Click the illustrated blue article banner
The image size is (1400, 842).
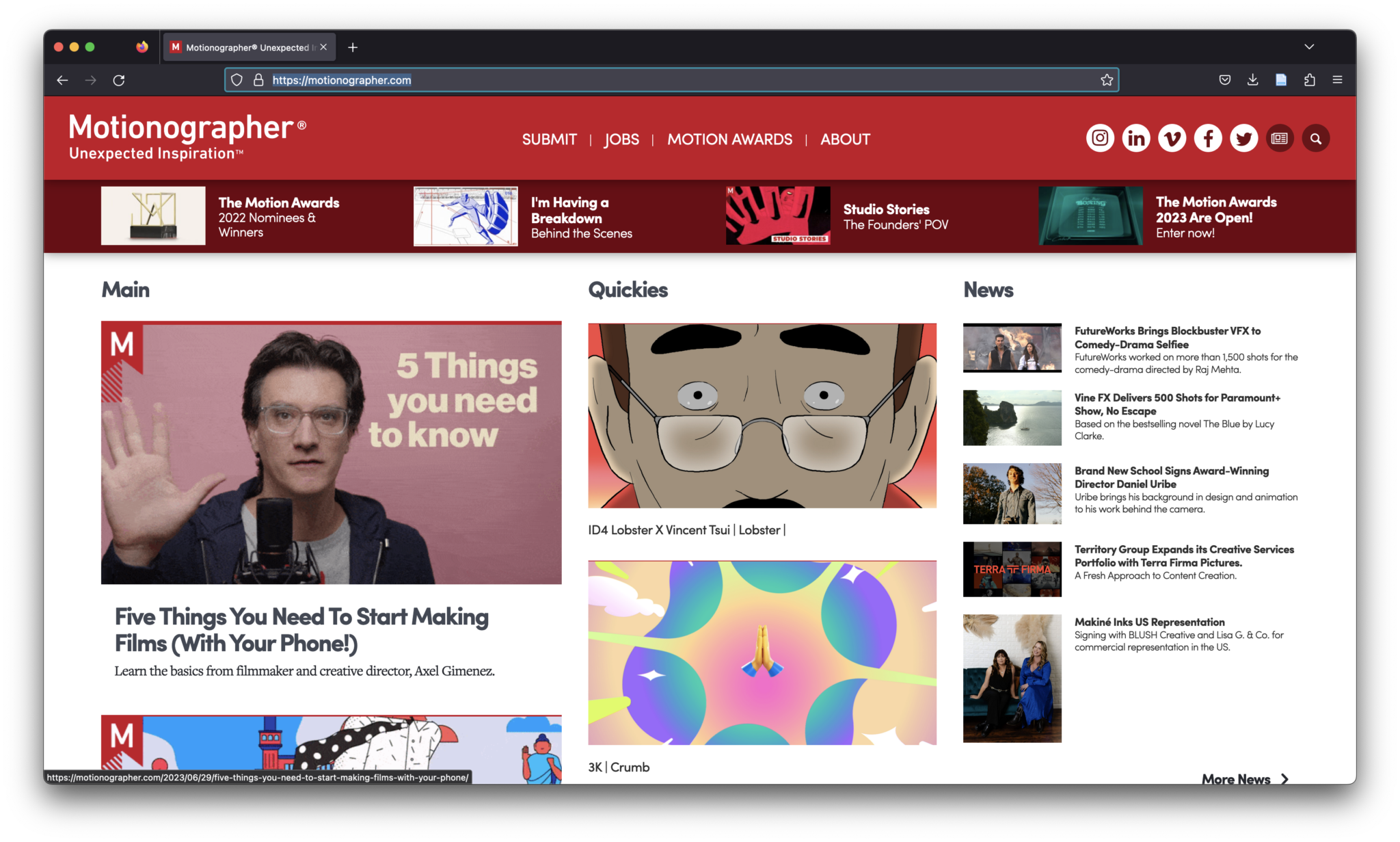click(x=332, y=749)
